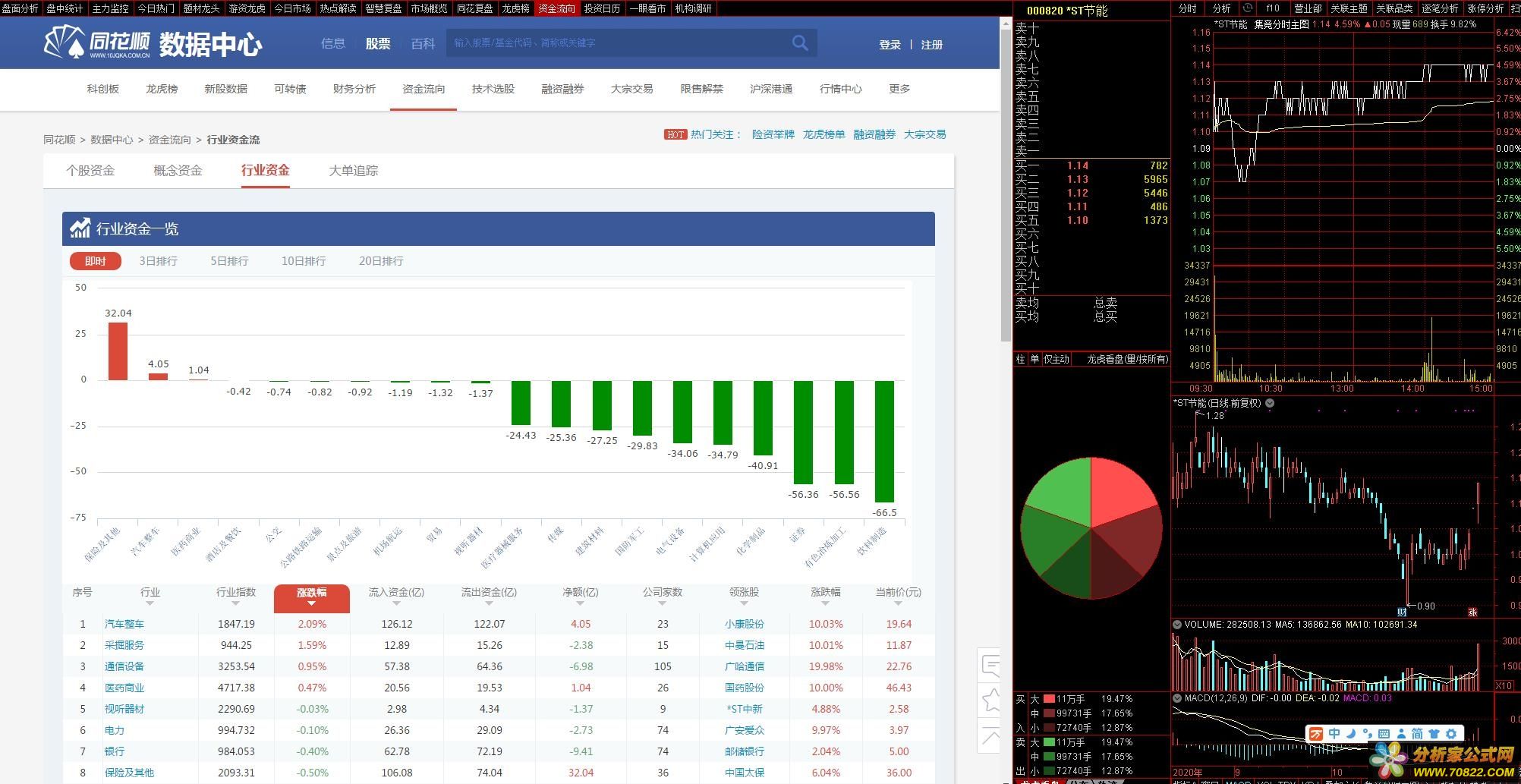Select the 10日排行 ranking option
The image size is (1521, 784).
click(304, 261)
